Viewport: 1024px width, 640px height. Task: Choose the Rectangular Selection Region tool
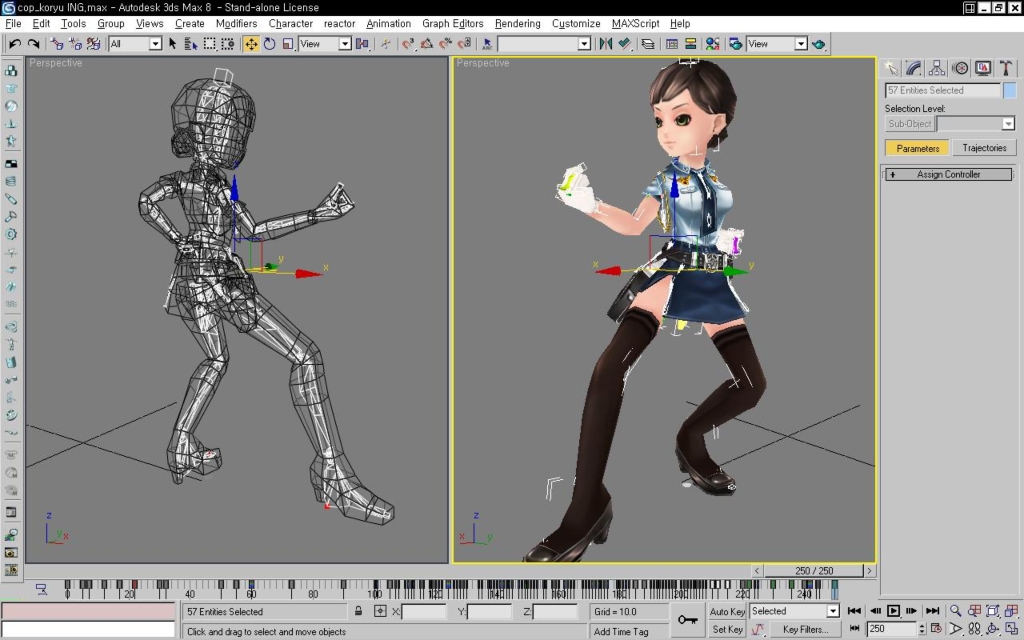click(209, 44)
